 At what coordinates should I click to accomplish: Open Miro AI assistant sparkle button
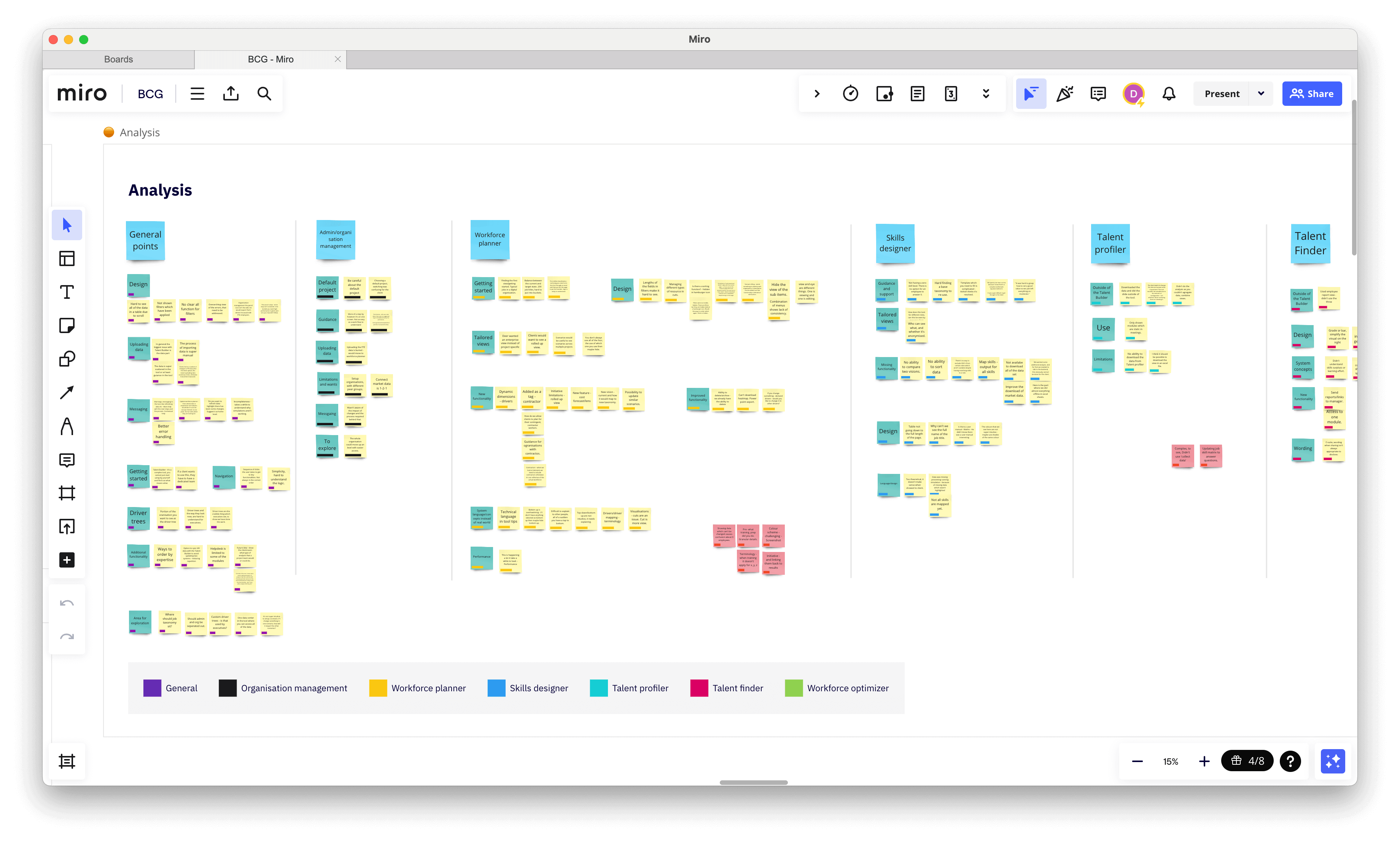coord(1332,761)
